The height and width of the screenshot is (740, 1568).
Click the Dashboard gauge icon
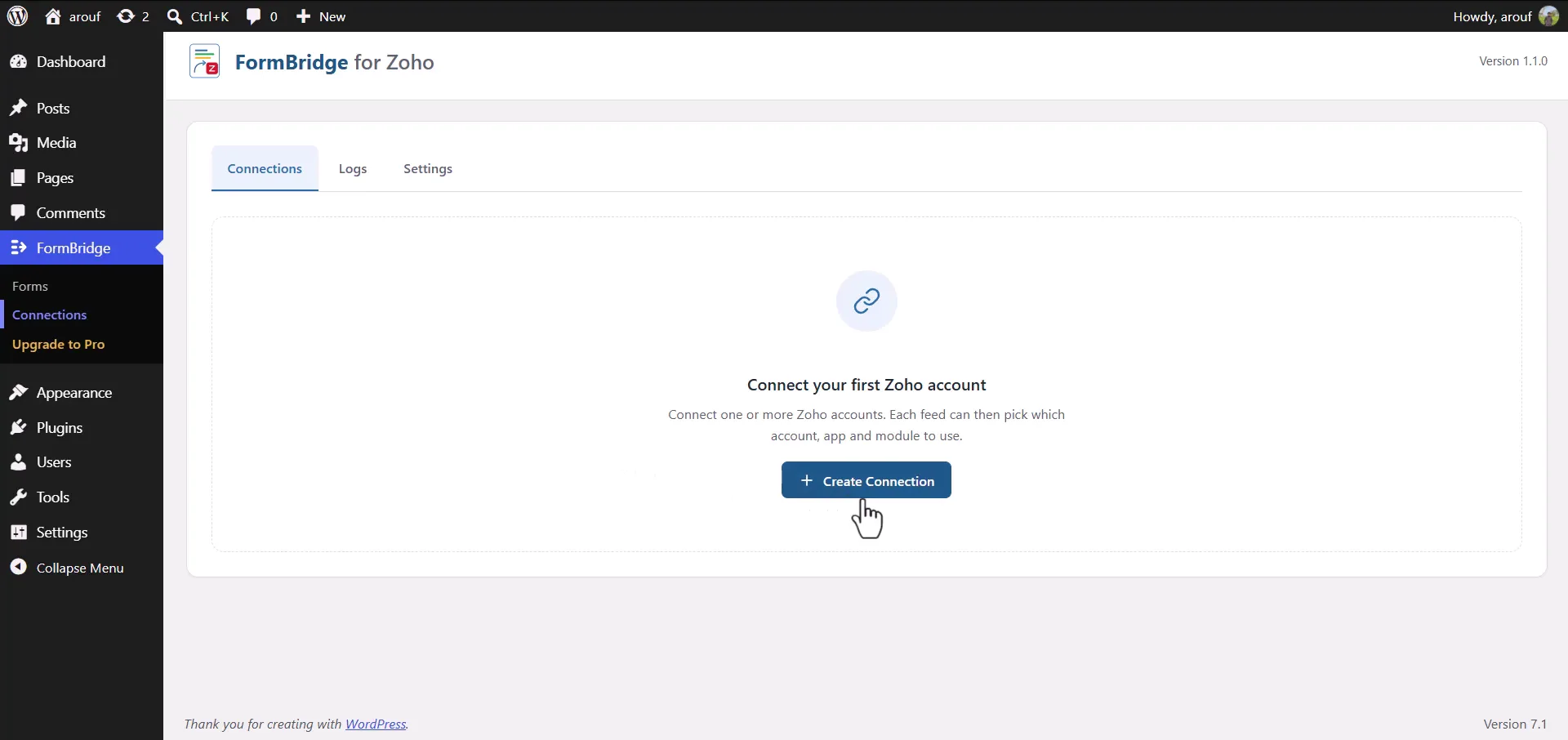18,62
